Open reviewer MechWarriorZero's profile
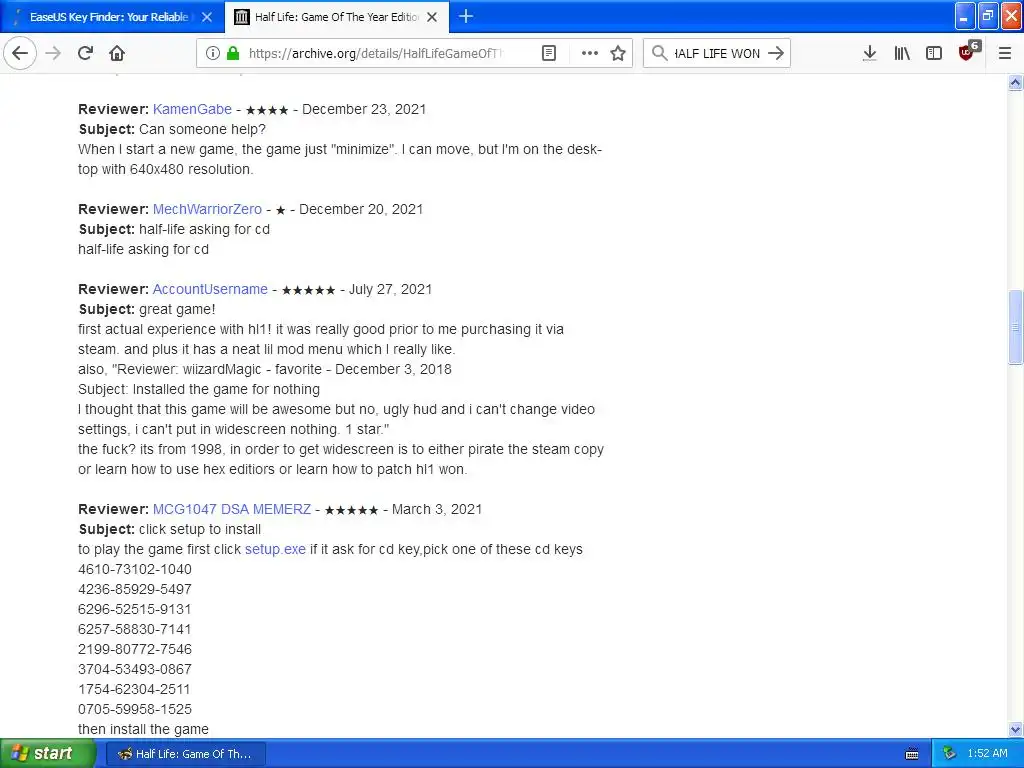Image resolution: width=1024 pixels, height=768 pixels. coord(207,209)
